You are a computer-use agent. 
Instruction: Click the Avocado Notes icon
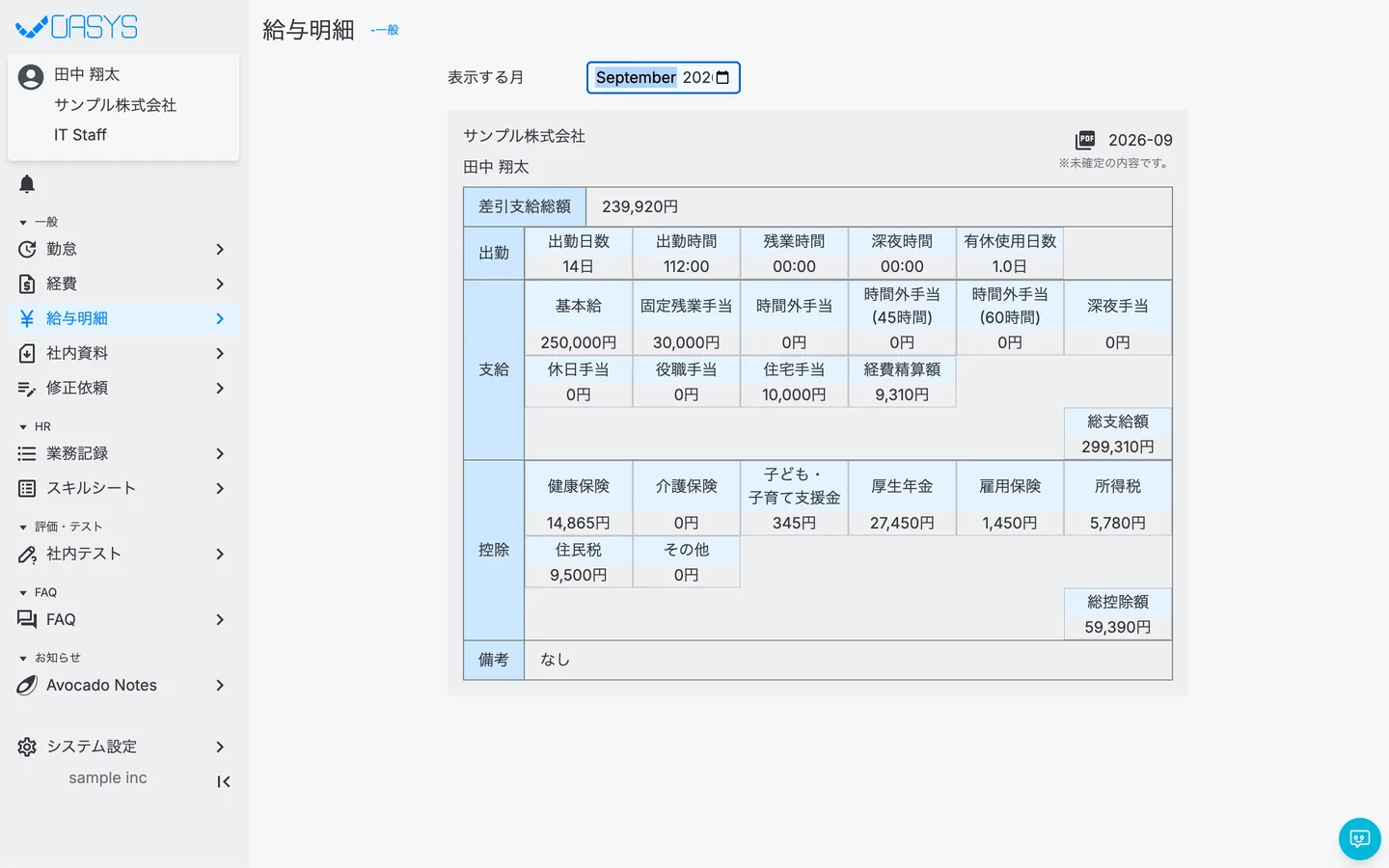(27, 685)
